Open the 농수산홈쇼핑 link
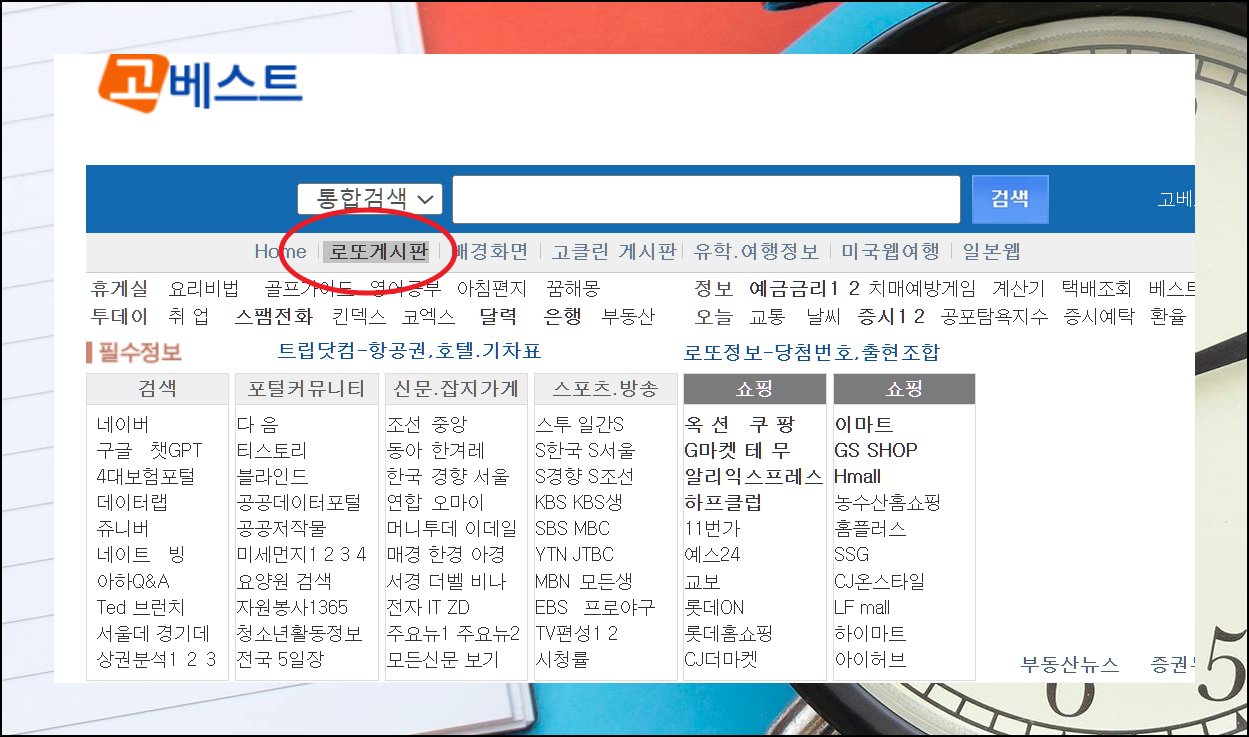Viewport: 1249px width, 737px height. 888,503
